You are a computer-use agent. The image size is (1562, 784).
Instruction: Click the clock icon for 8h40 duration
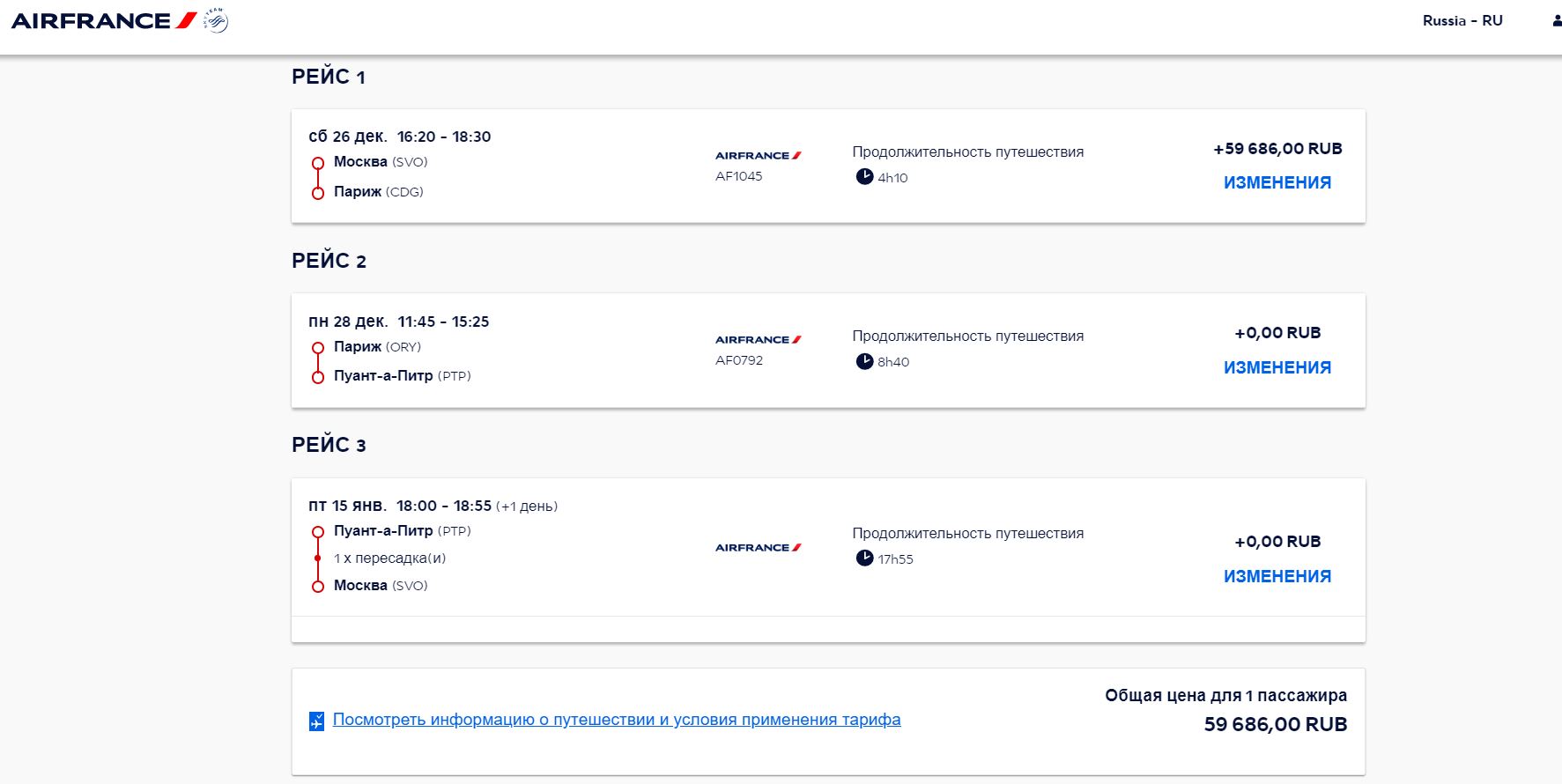[x=864, y=361]
